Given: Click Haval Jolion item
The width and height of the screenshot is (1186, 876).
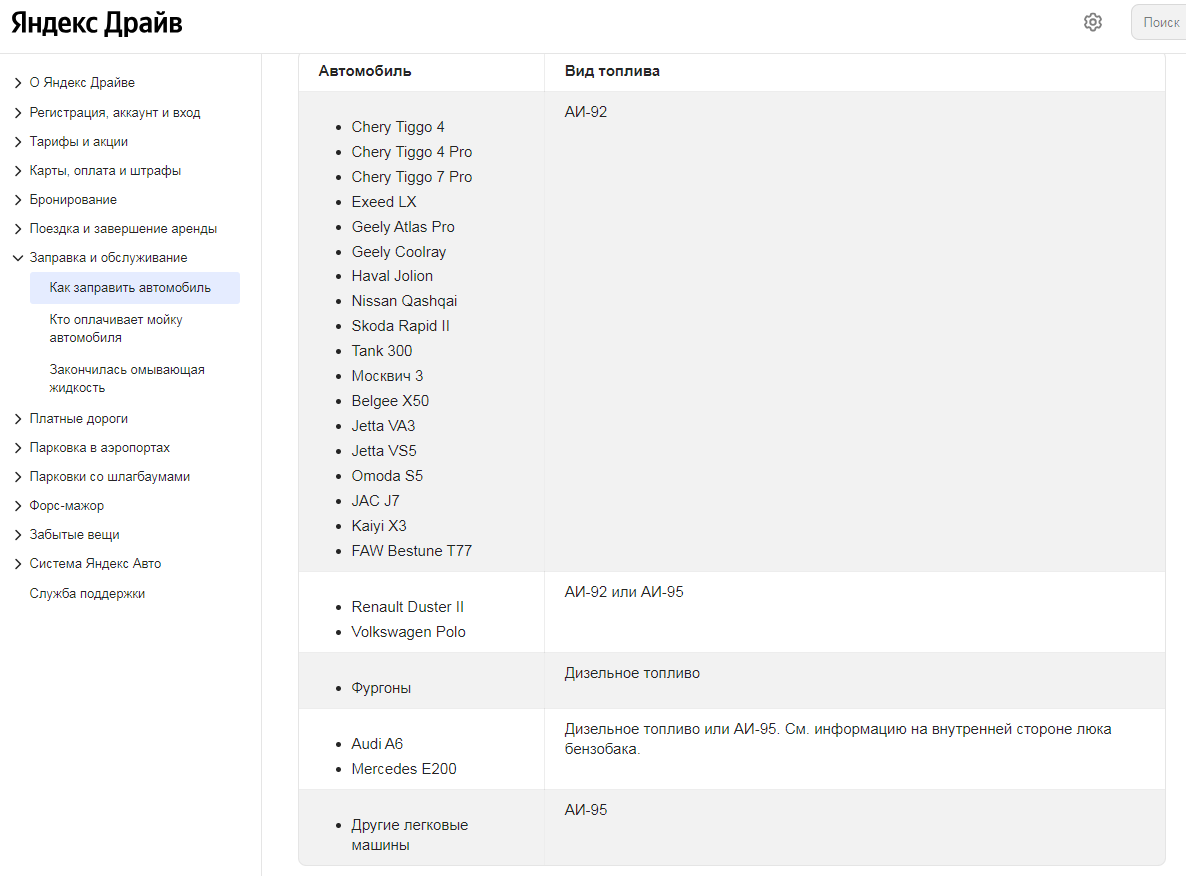Looking at the screenshot, I should coord(392,276).
